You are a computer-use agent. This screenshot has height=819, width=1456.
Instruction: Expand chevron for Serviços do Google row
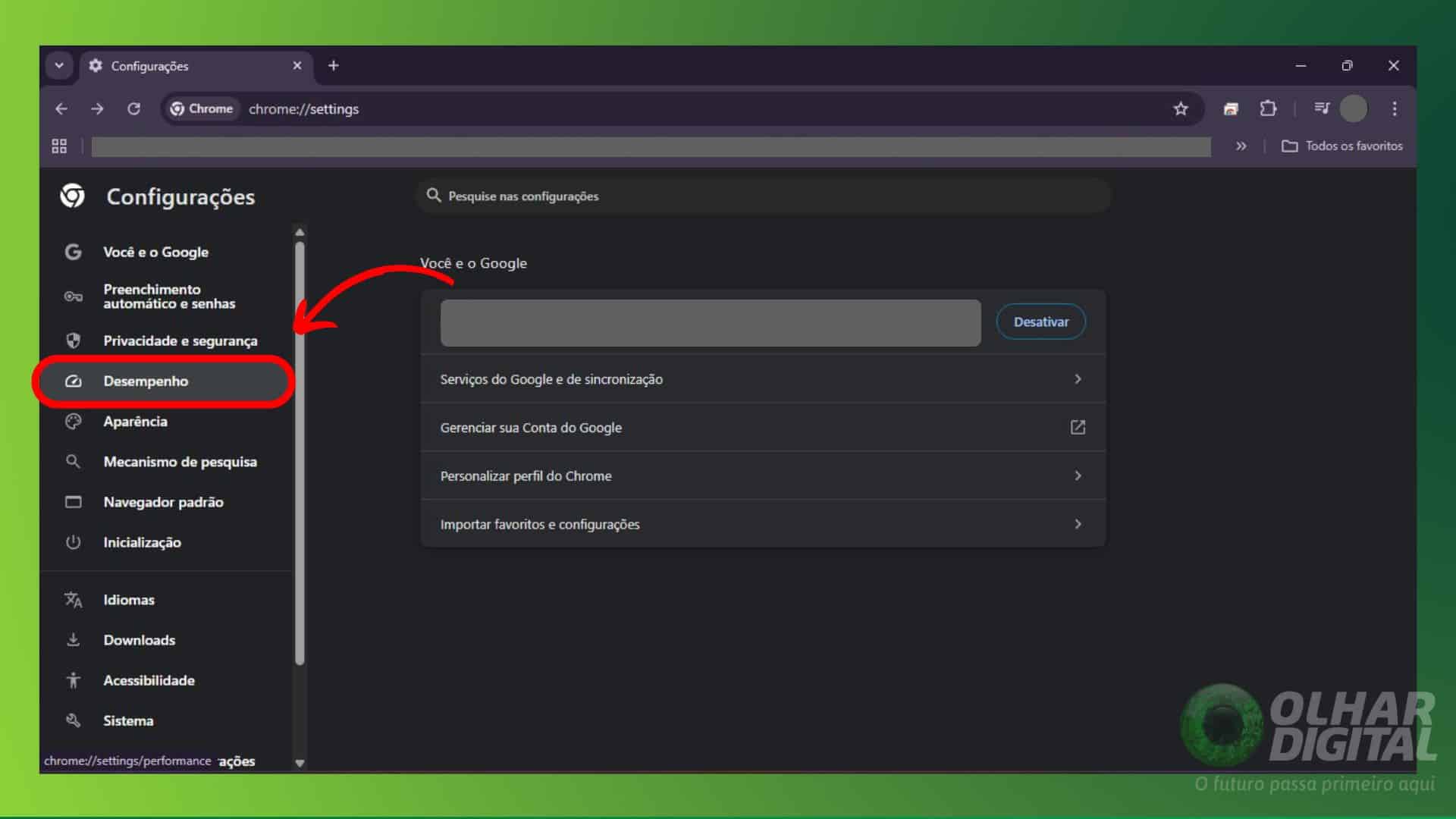pyautogui.click(x=1078, y=379)
